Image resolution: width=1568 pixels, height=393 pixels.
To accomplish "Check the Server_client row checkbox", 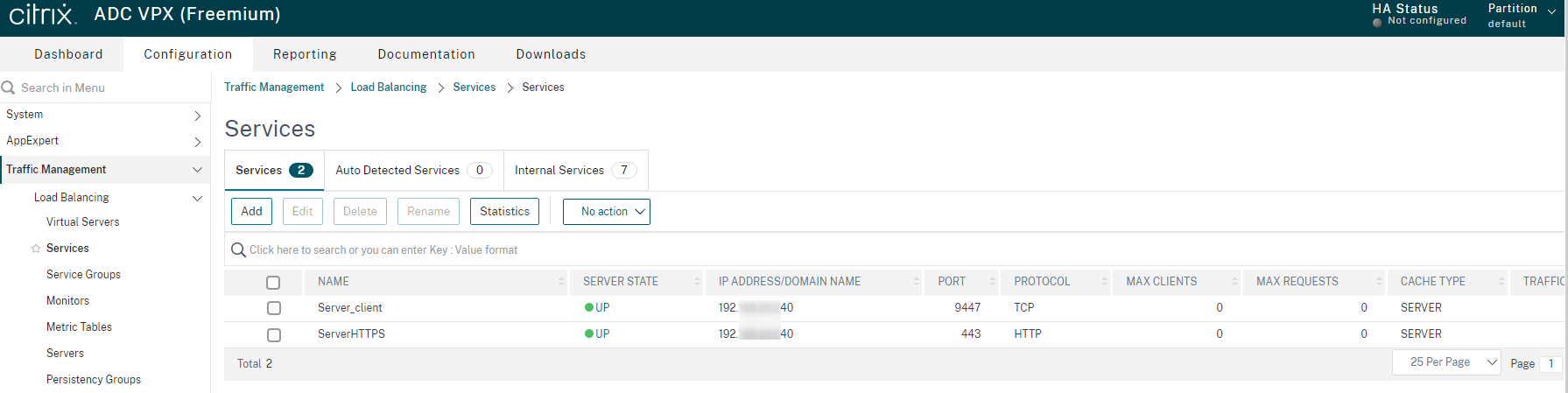I will (x=274, y=308).
